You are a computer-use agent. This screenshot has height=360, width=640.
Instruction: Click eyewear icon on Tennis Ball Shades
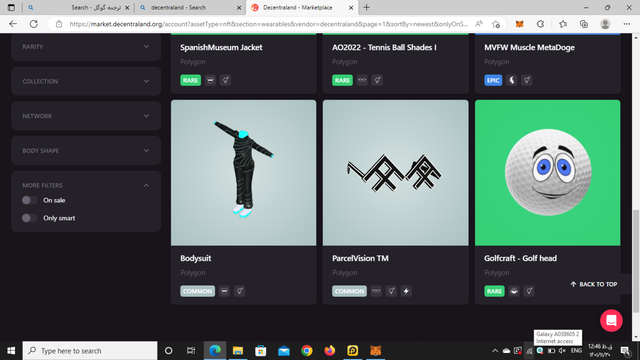click(362, 80)
